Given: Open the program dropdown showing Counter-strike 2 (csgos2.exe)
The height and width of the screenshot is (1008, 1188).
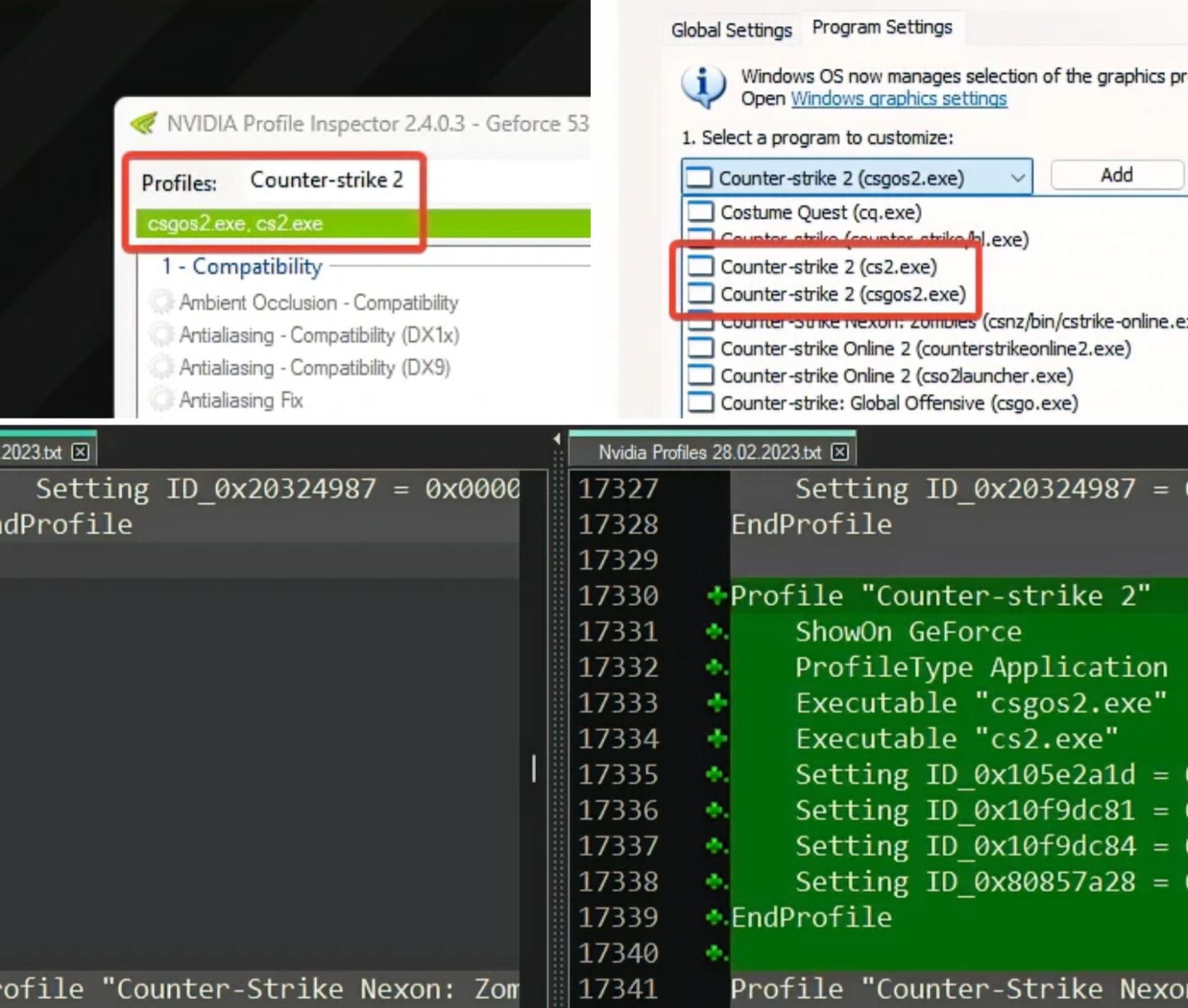Looking at the screenshot, I should pyautogui.click(x=856, y=177).
